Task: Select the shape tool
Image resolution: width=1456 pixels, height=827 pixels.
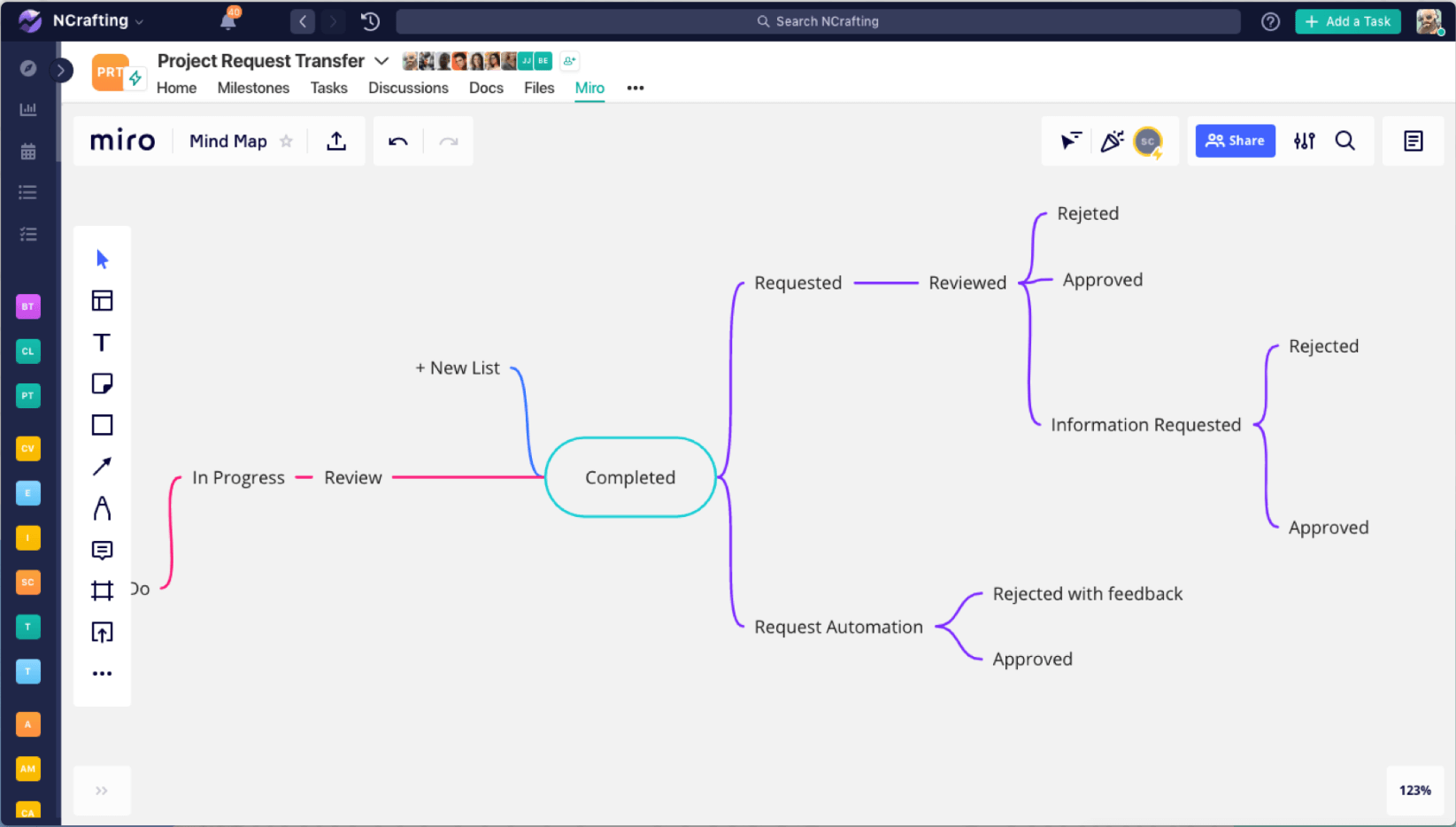Action: [x=102, y=424]
